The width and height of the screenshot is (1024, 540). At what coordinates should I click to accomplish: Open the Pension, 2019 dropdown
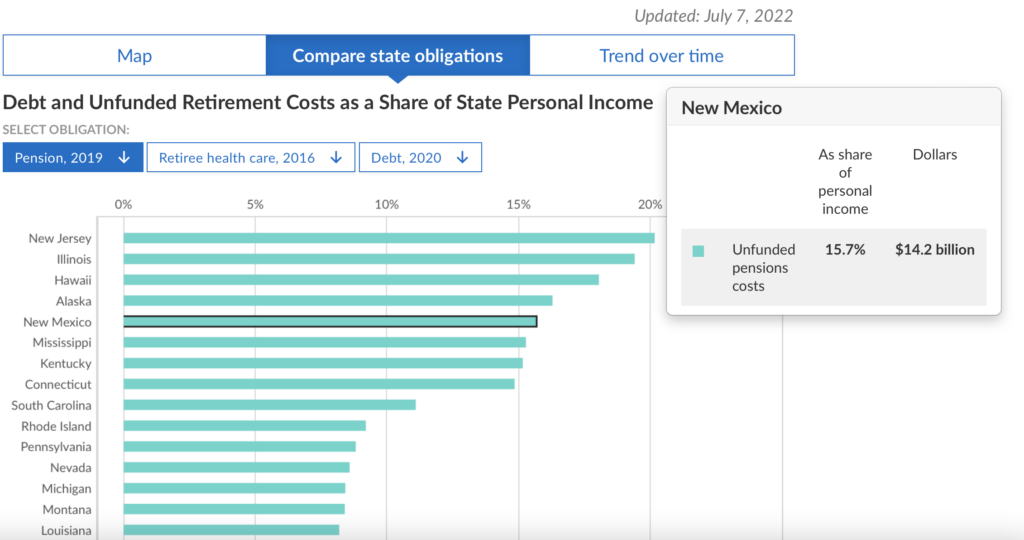point(72,157)
